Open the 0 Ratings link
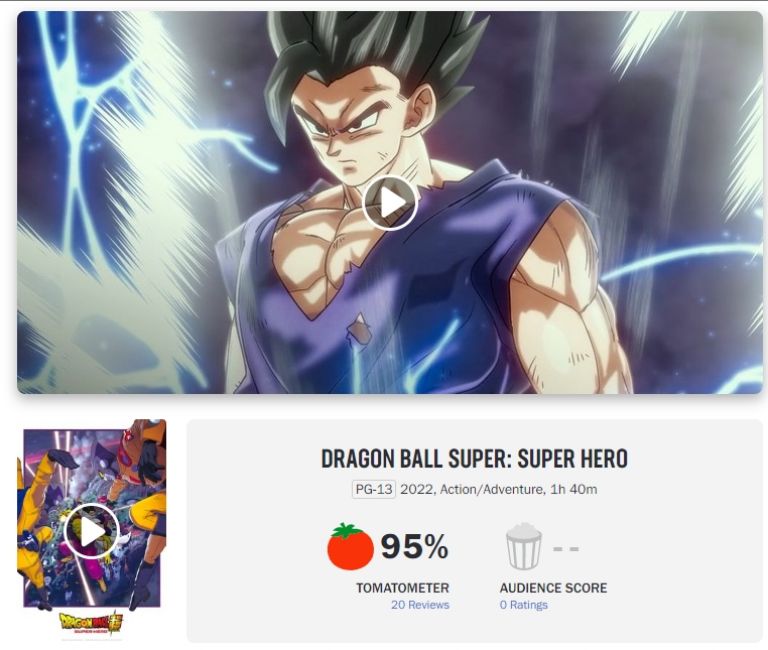768x650 pixels. 524,605
